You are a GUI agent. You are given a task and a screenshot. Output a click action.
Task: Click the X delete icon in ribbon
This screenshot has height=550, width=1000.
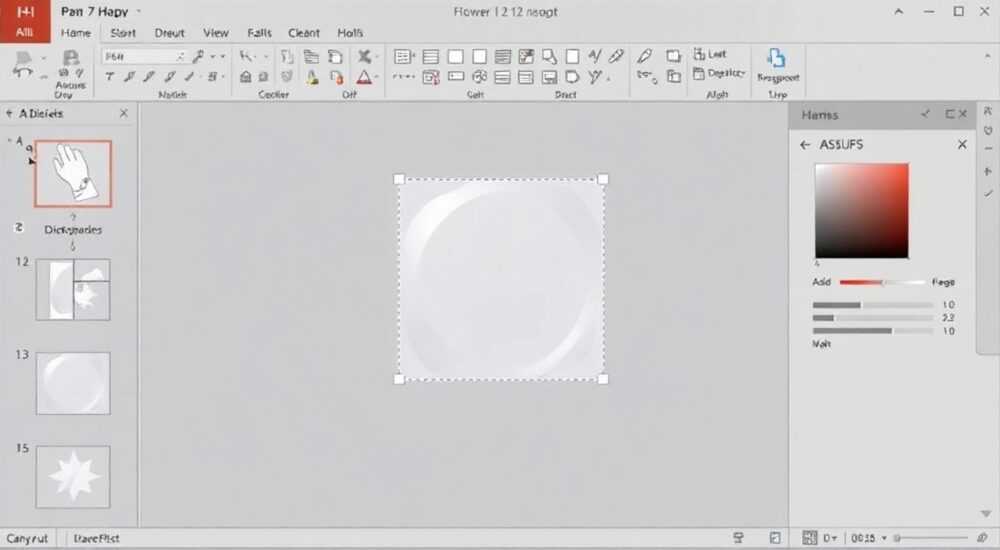pyautogui.click(x=364, y=56)
